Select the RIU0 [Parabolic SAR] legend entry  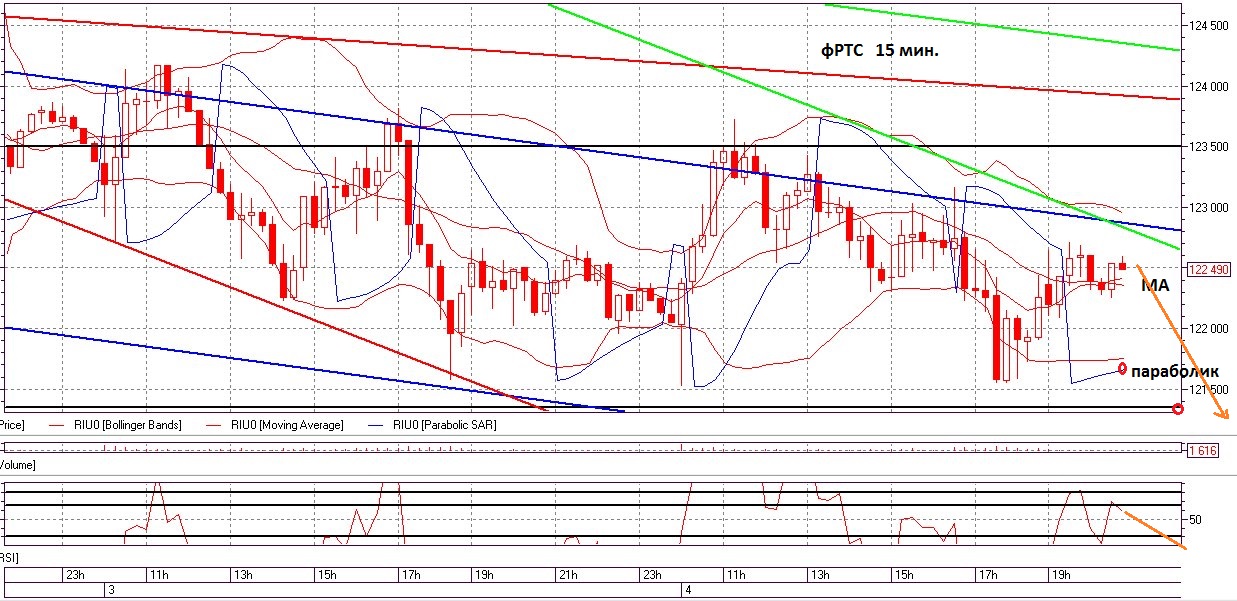coord(431,425)
